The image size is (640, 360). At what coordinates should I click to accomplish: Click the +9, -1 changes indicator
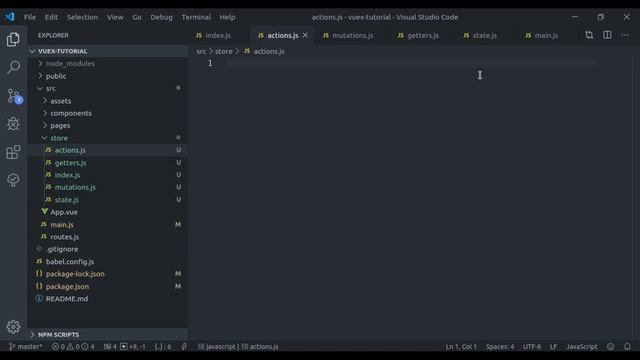tap(133, 347)
